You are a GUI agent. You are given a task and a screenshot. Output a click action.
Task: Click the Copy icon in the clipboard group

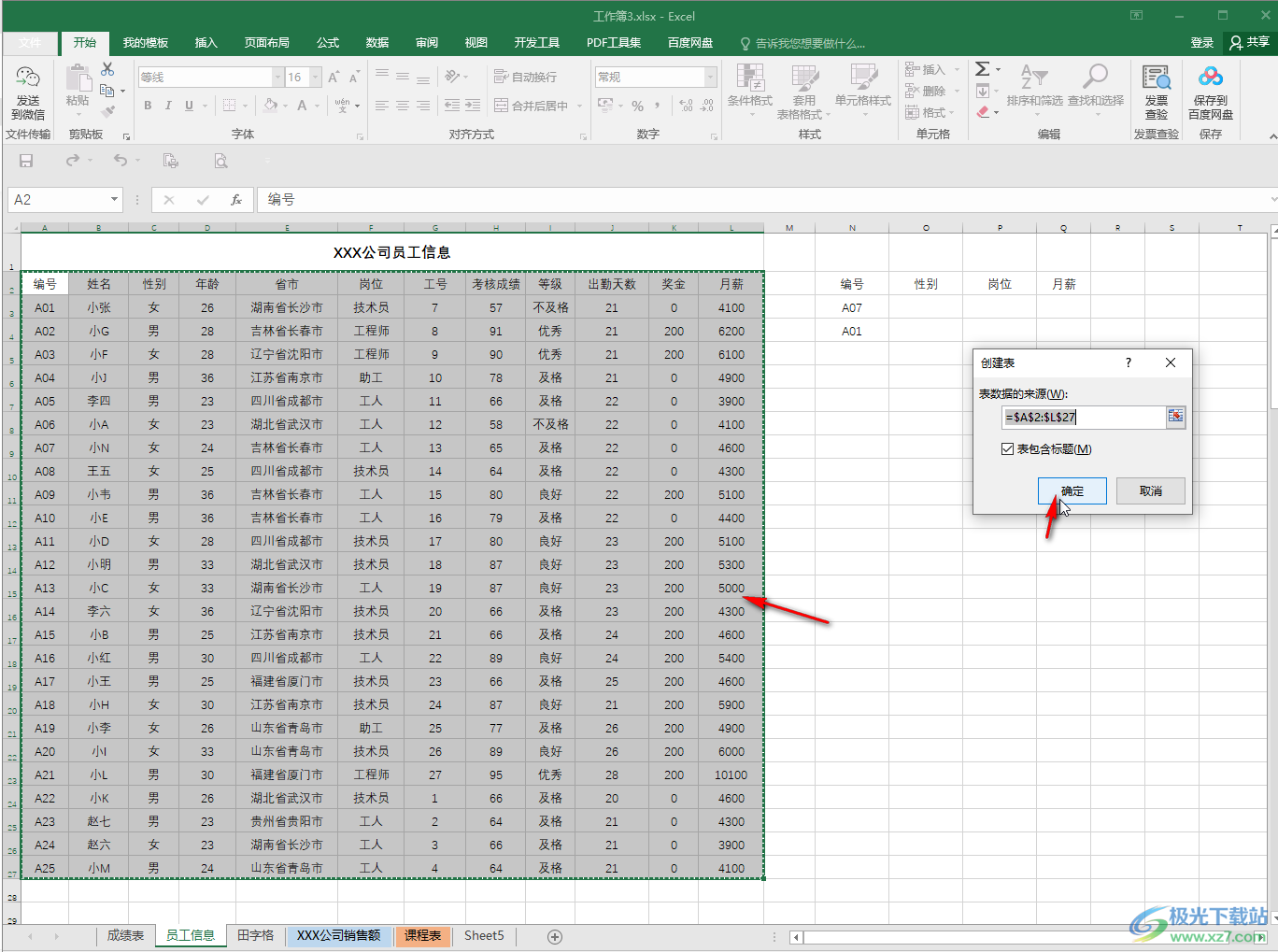pos(107,91)
